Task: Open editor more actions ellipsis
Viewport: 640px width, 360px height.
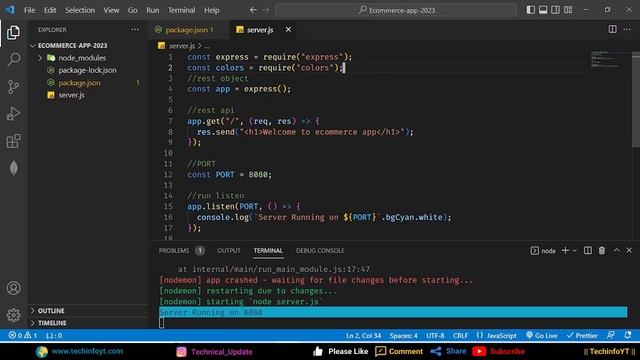Action: pos(627,29)
